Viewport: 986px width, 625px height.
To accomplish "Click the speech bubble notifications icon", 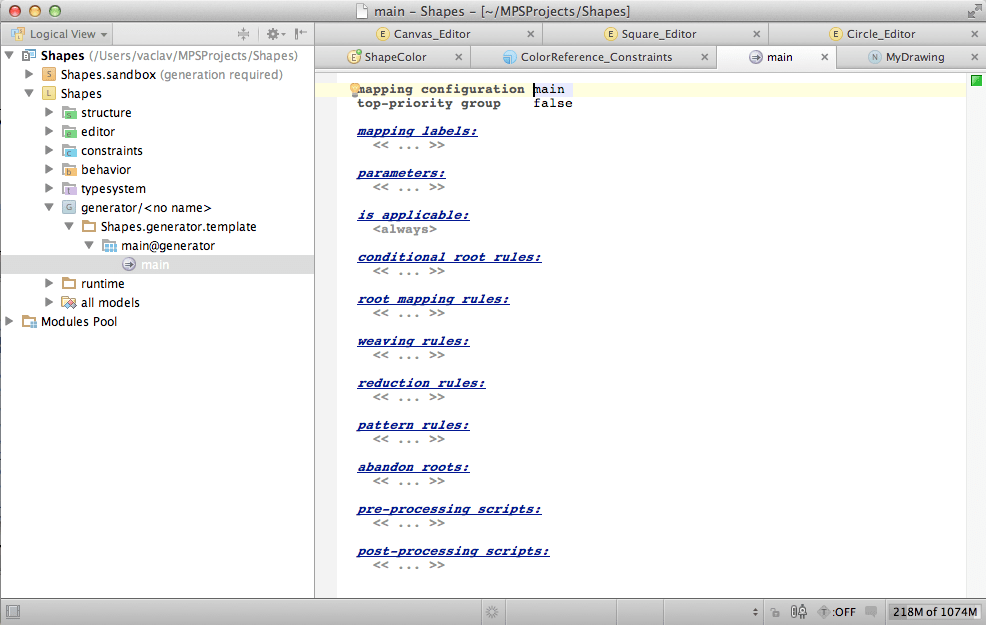I will coord(871,612).
